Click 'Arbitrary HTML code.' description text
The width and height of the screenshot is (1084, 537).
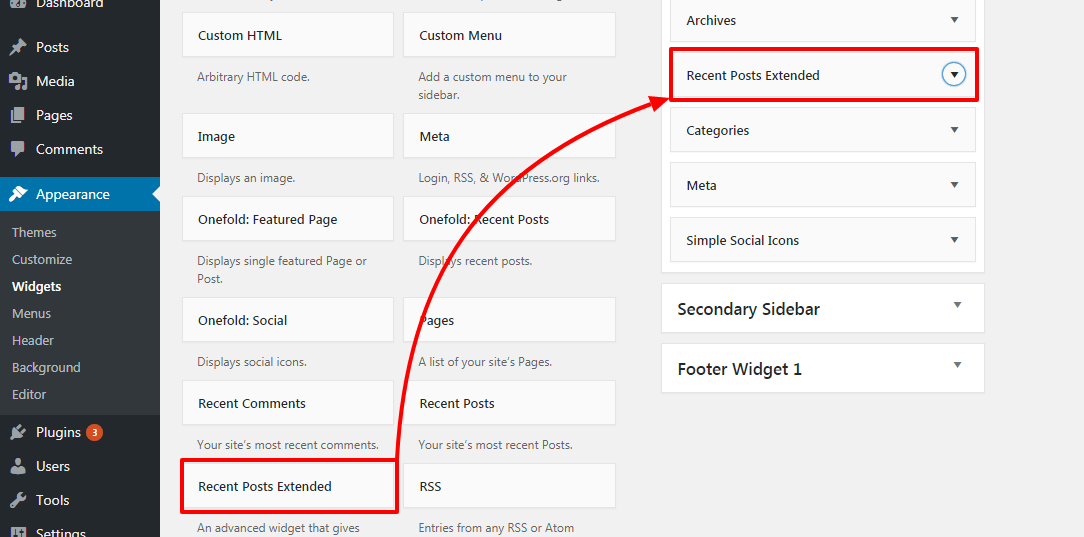[x=253, y=77]
